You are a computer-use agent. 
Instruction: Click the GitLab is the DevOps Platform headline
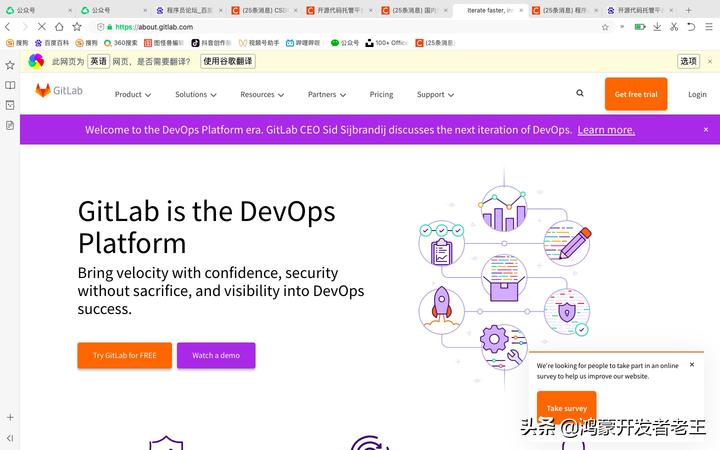click(x=207, y=227)
